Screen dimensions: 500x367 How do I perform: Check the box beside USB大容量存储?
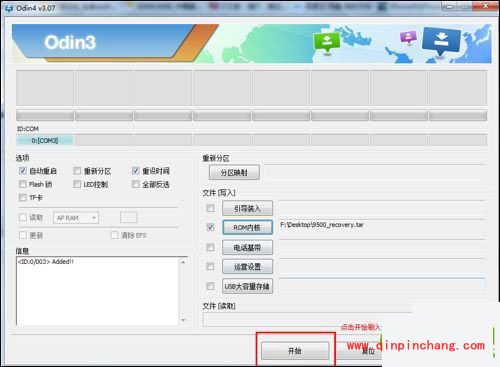[210, 286]
